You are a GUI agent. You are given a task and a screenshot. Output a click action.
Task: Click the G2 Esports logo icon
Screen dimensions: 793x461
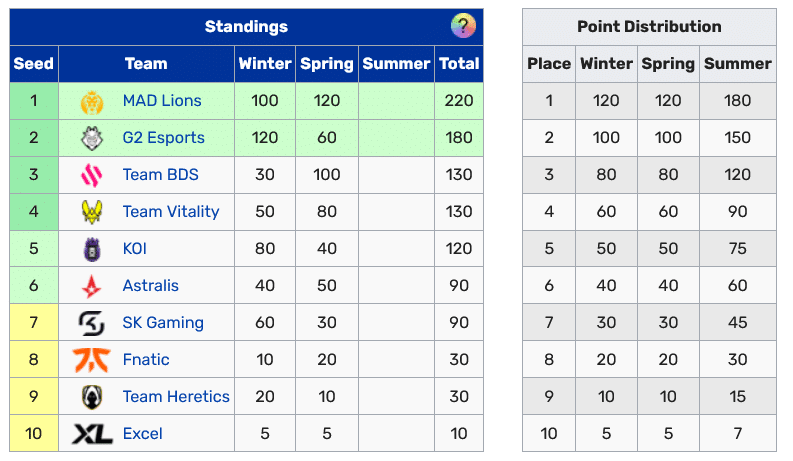point(92,138)
